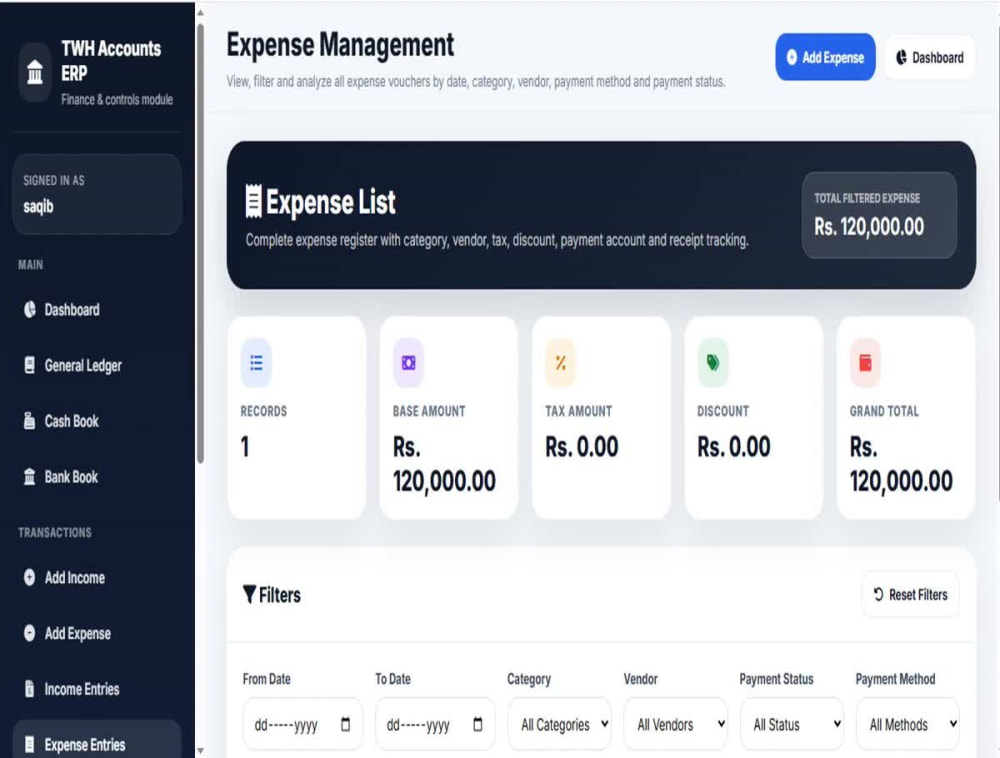
Task: Click the Tax Amount Rs. 0.00 value
Action: pos(582,446)
